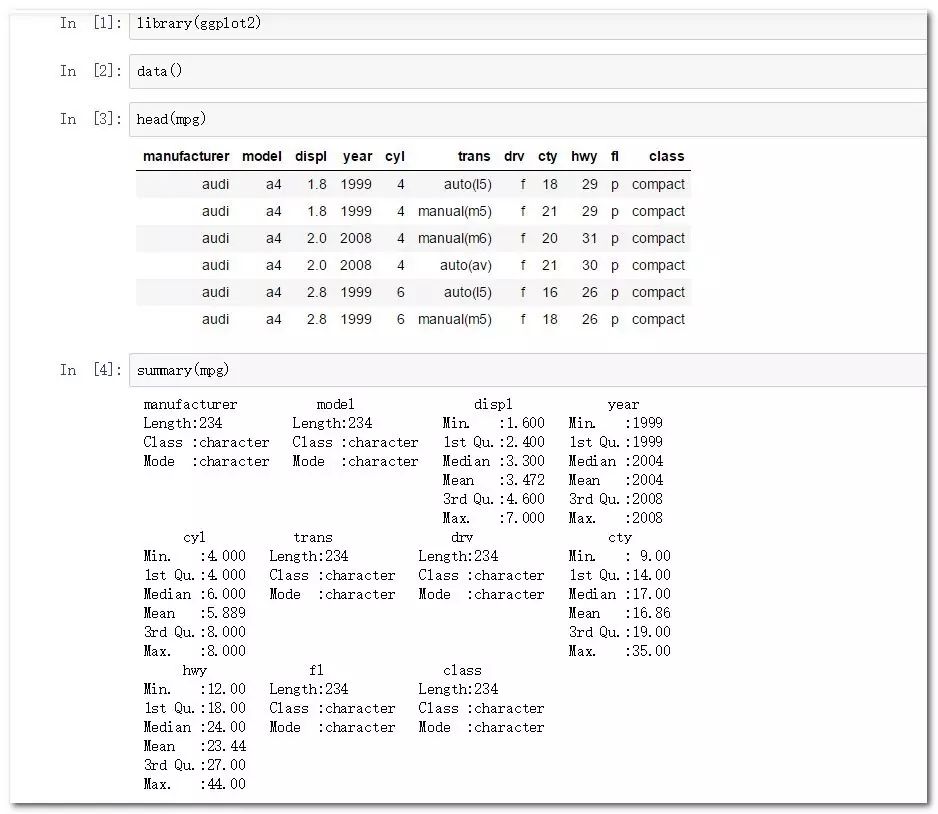Click the hwy table header
This screenshot has height=814, width=938.
tap(584, 157)
